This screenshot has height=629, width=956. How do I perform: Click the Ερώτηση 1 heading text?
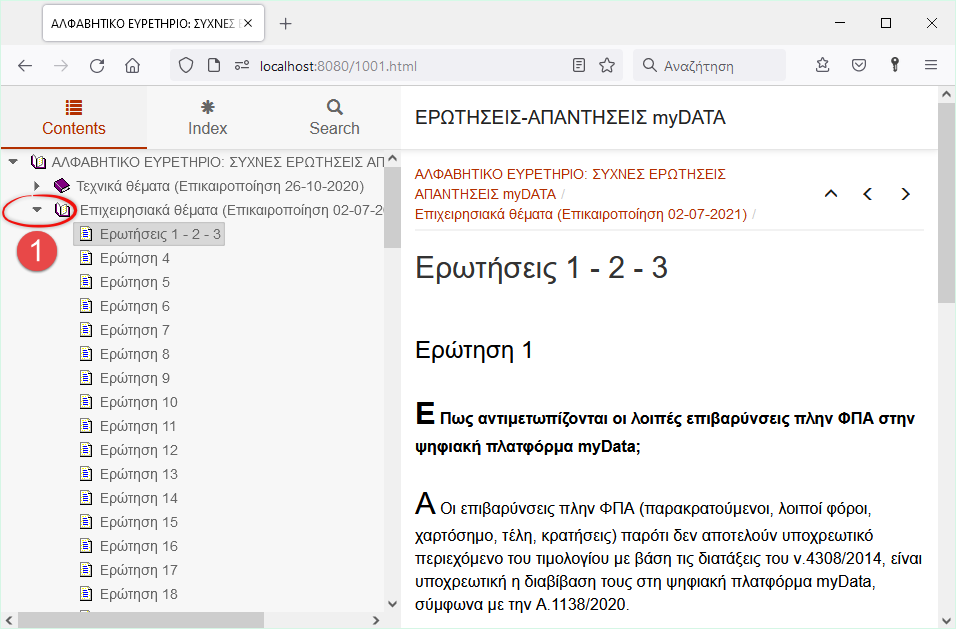pos(474,350)
